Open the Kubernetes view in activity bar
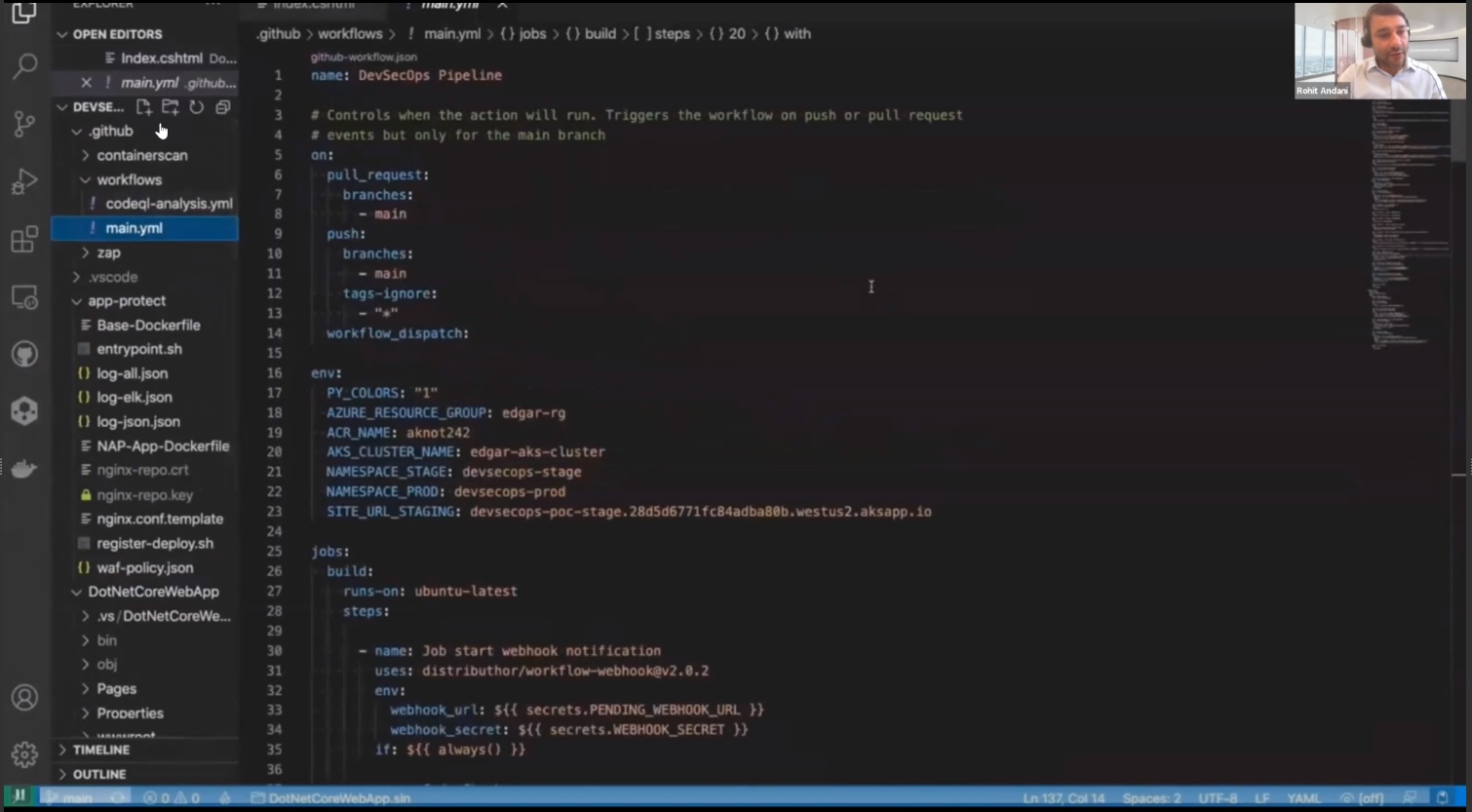 click(x=24, y=411)
